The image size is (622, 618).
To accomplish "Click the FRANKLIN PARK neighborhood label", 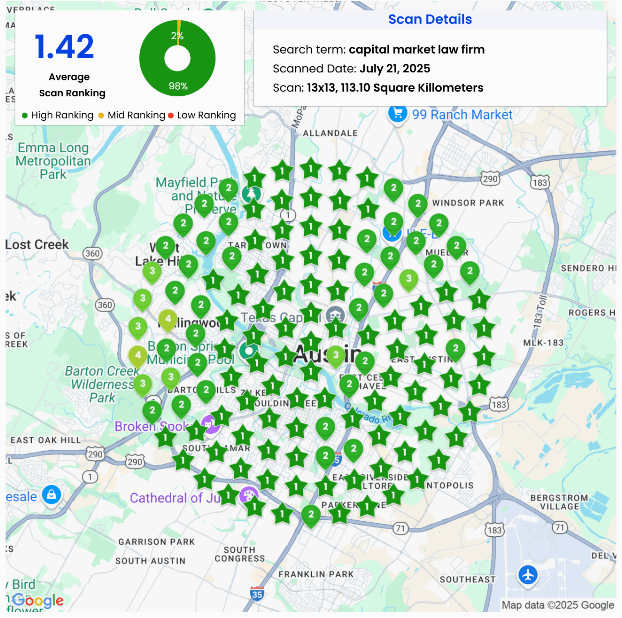I will pos(316,574).
